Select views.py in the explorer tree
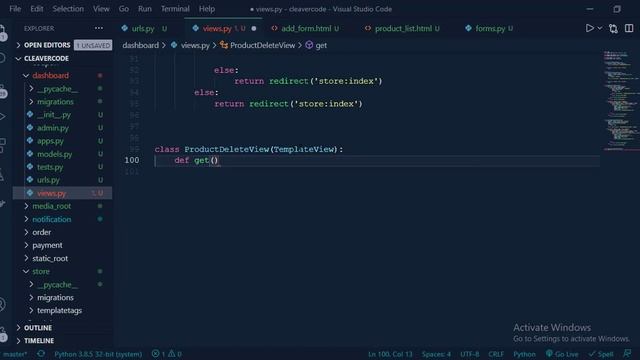The height and width of the screenshot is (360, 640). coord(62,193)
